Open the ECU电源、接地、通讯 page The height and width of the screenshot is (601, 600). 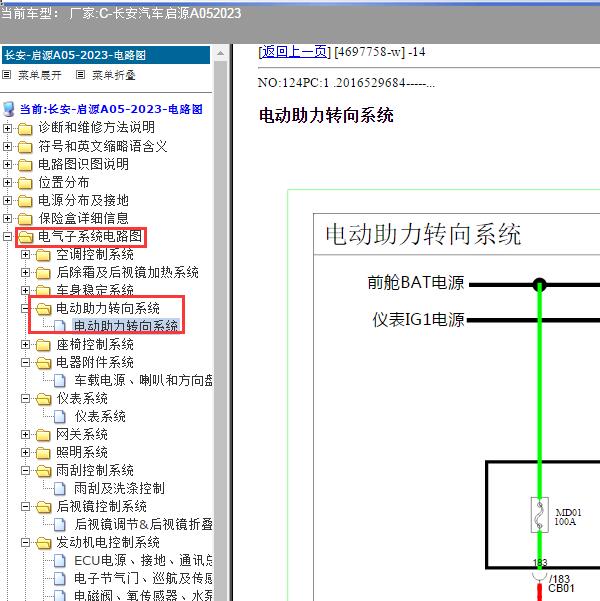pyautogui.click(x=143, y=560)
